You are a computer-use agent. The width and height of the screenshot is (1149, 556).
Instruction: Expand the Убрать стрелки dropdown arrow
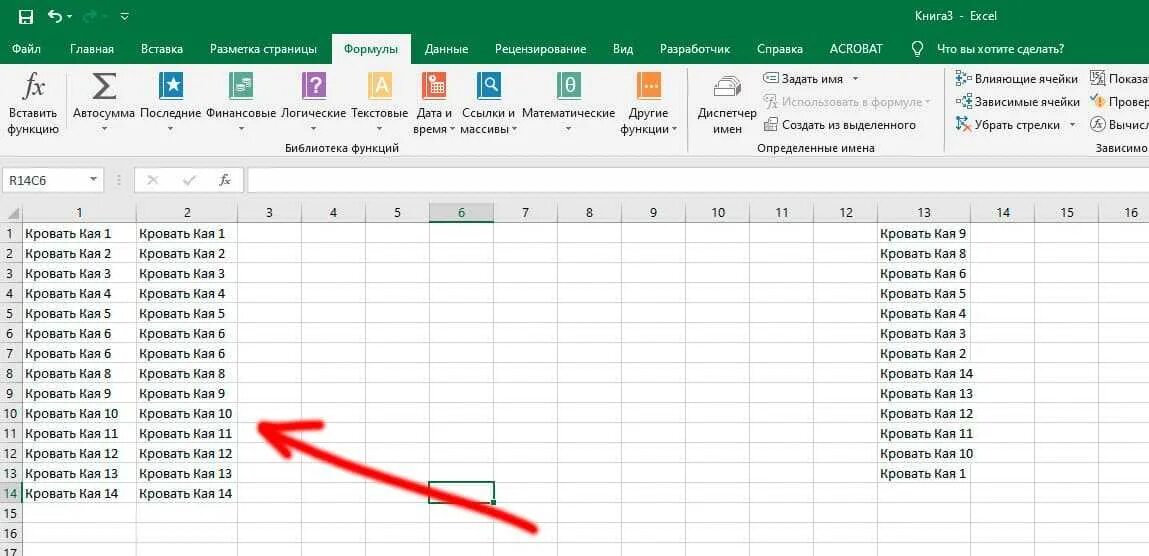coord(1072,125)
